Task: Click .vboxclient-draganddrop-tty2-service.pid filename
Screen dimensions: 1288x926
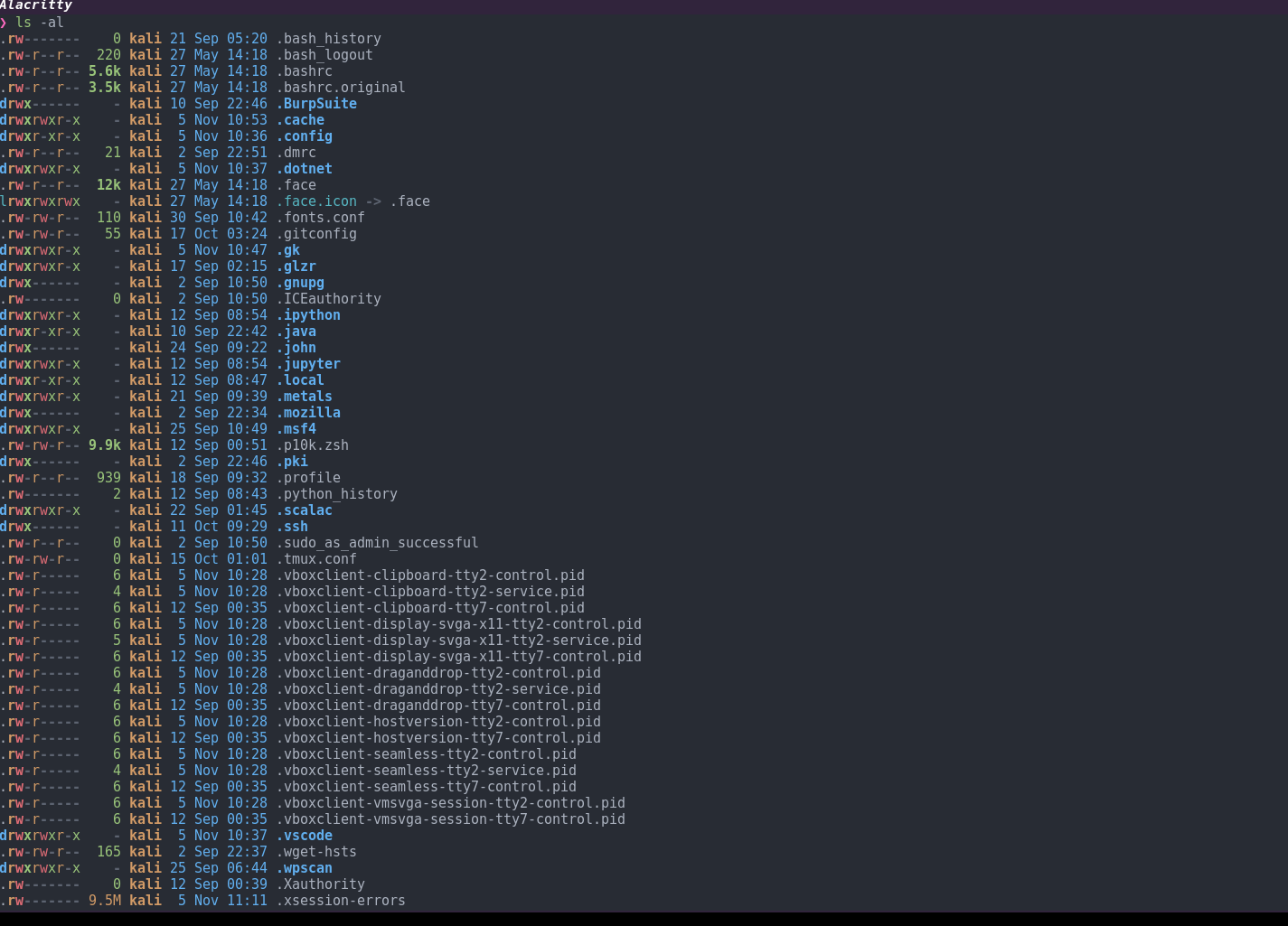Action: [x=438, y=689]
